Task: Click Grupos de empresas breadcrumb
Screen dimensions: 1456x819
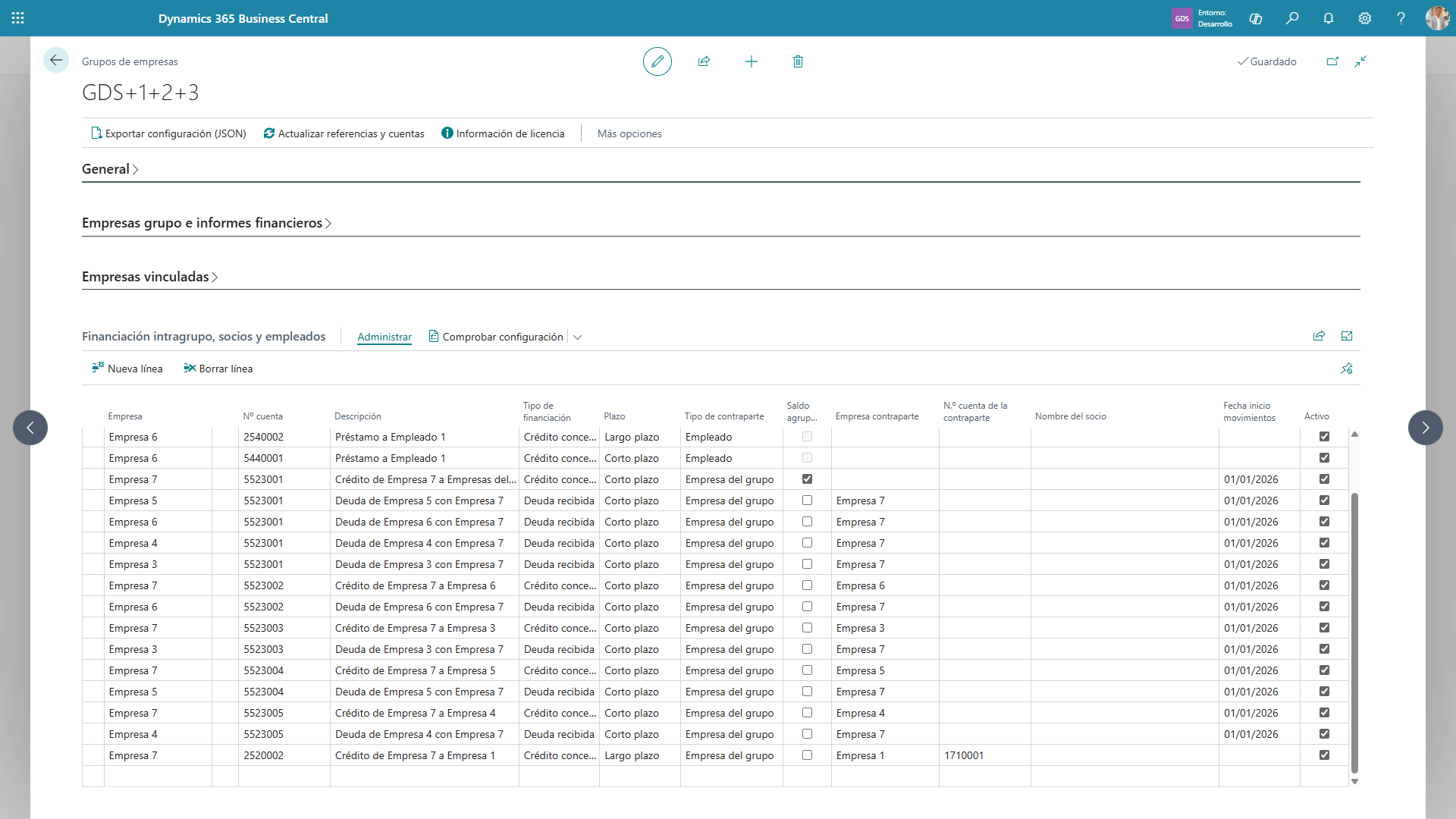Action: click(130, 61)
